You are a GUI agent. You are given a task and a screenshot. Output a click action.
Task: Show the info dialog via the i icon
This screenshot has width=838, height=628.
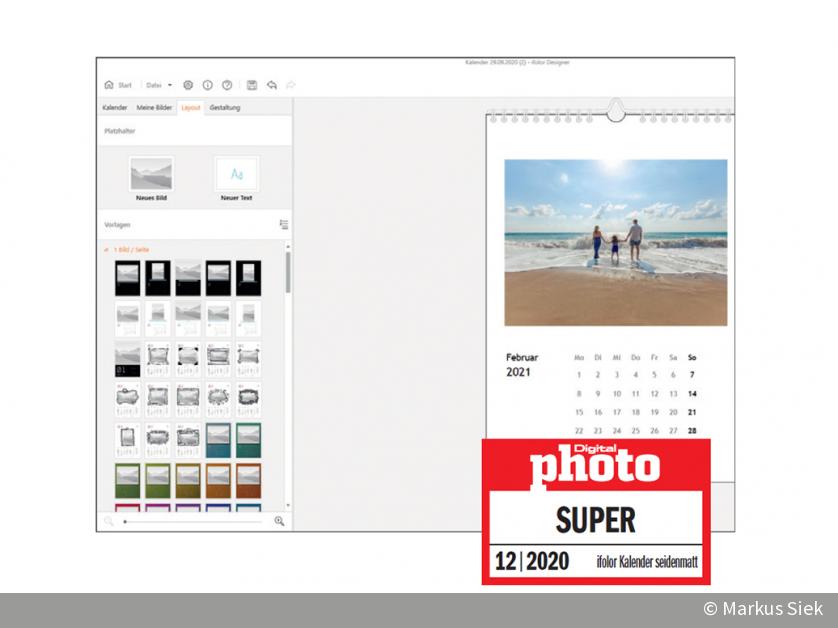208,85
